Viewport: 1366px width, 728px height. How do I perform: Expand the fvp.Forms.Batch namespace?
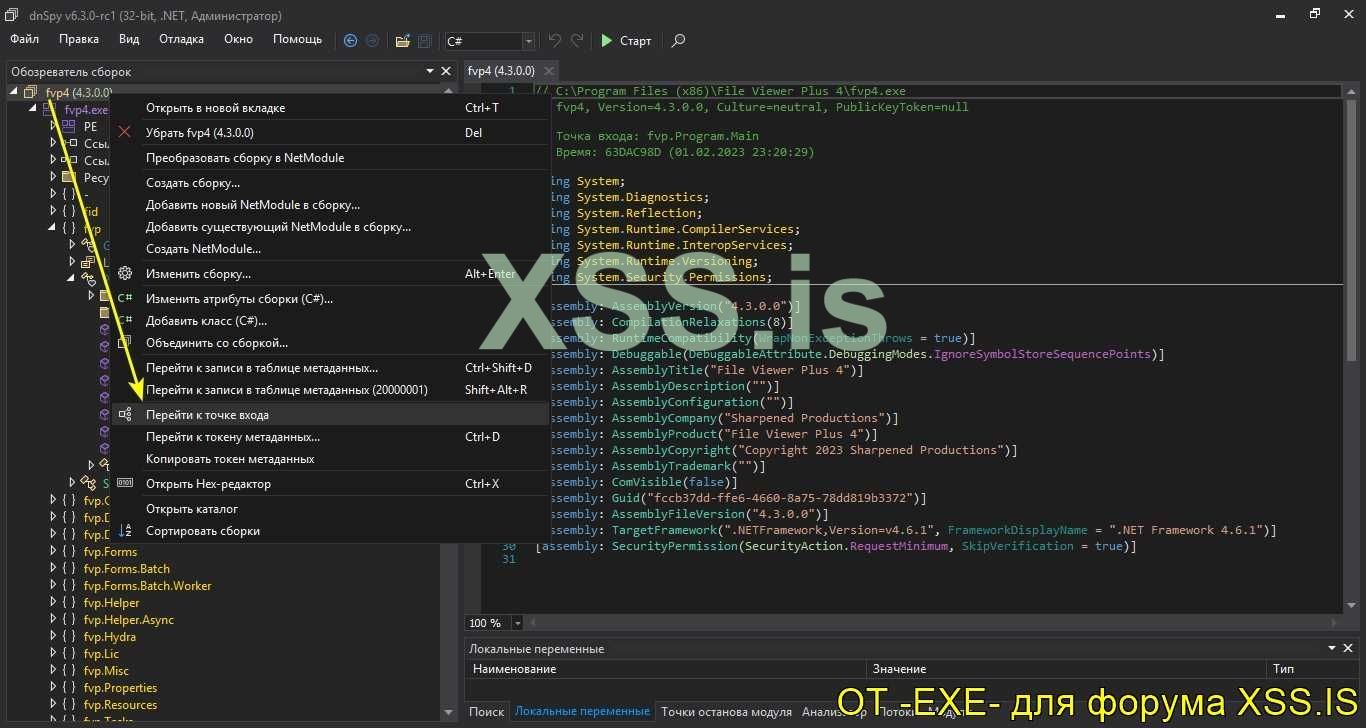coord(53,569)
